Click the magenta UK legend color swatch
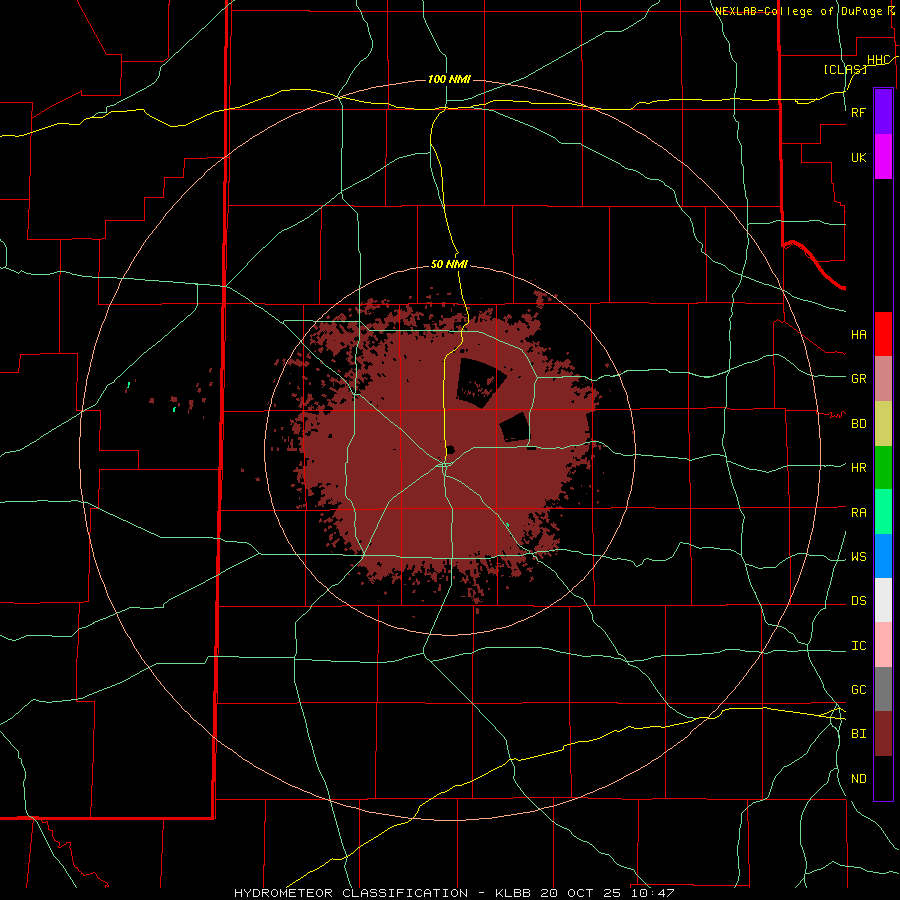The height and width of the screenshot is (900, 900). click(883, 157)
